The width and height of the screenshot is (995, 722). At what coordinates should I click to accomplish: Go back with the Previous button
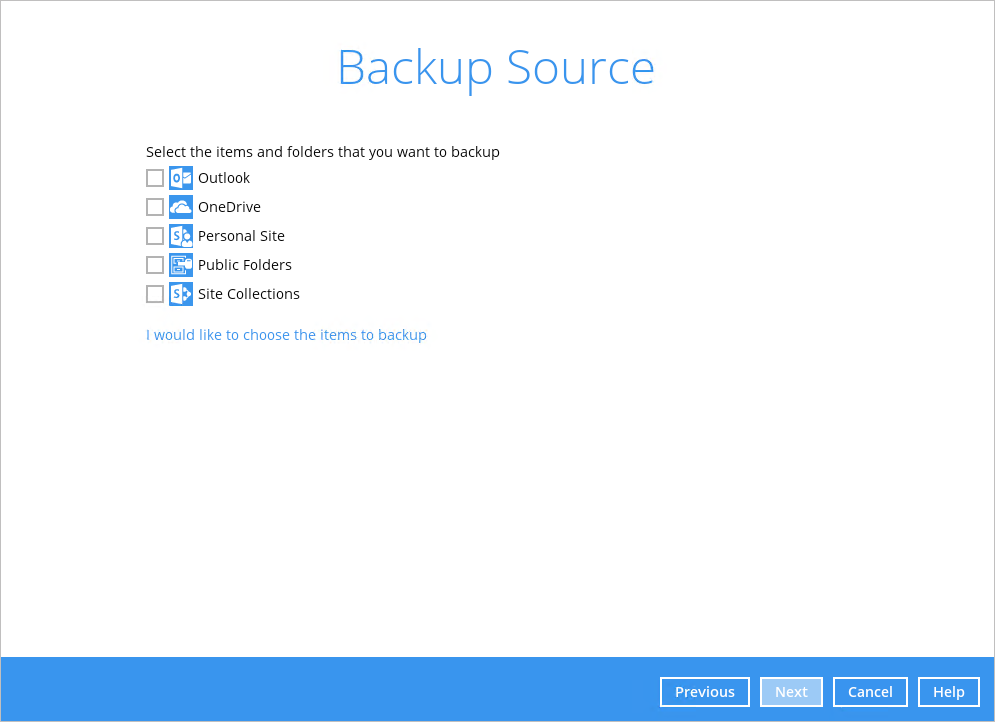tap(705, 692)
